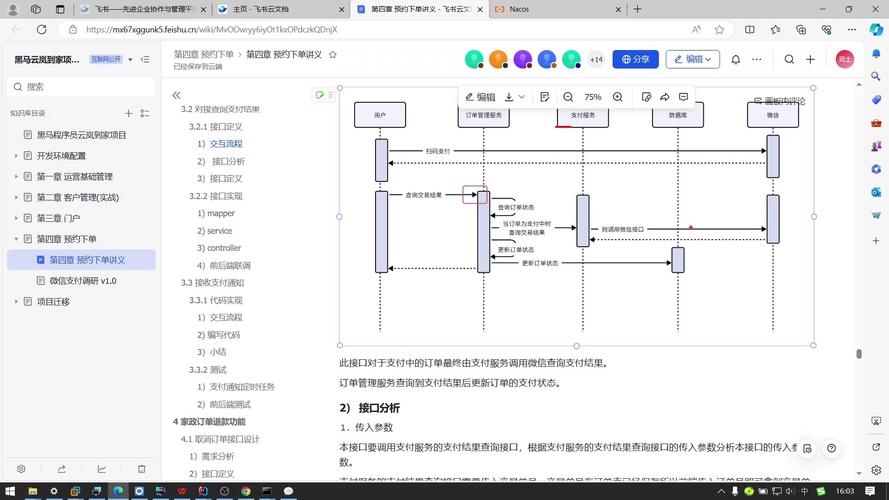Click the header search magnifier icon

789,59
